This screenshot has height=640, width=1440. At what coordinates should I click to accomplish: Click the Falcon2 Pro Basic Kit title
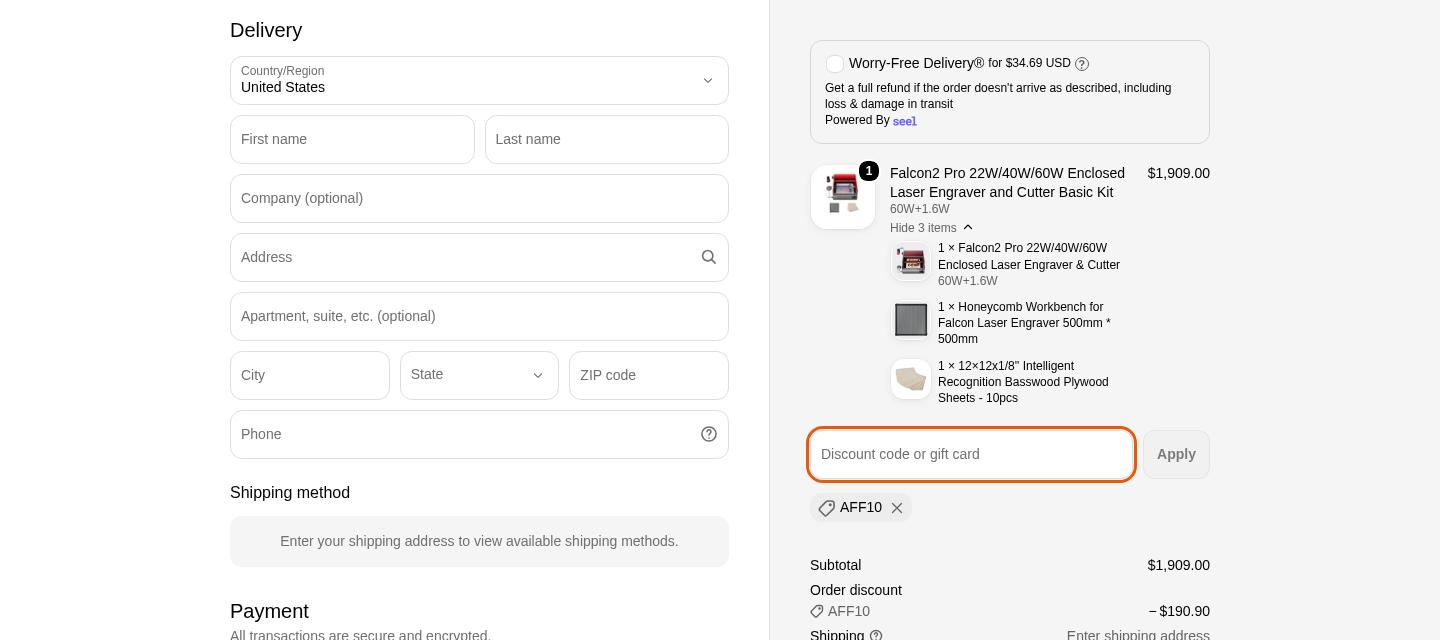pyautogui.click(x=1007, y=182)
